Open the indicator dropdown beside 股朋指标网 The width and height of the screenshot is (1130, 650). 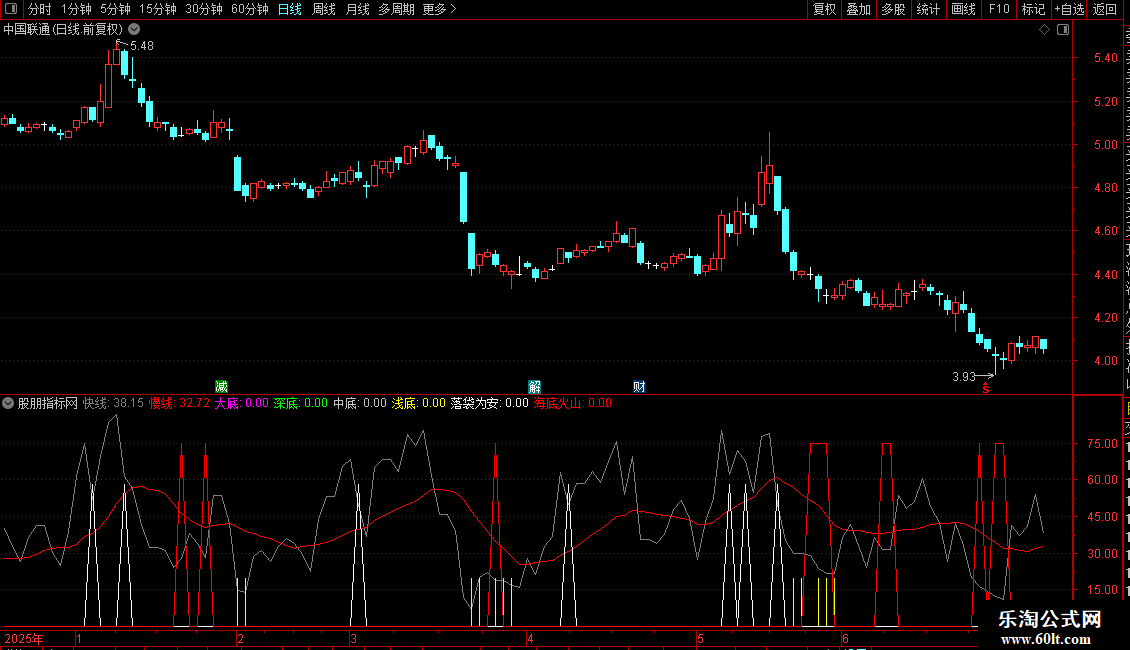(x=8, y=404)
